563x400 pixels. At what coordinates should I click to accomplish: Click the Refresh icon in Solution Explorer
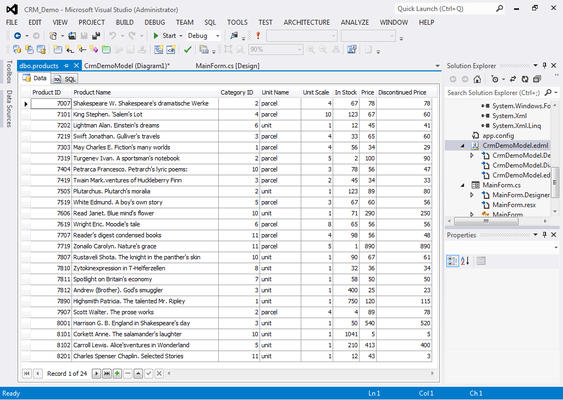click(525, 79)
